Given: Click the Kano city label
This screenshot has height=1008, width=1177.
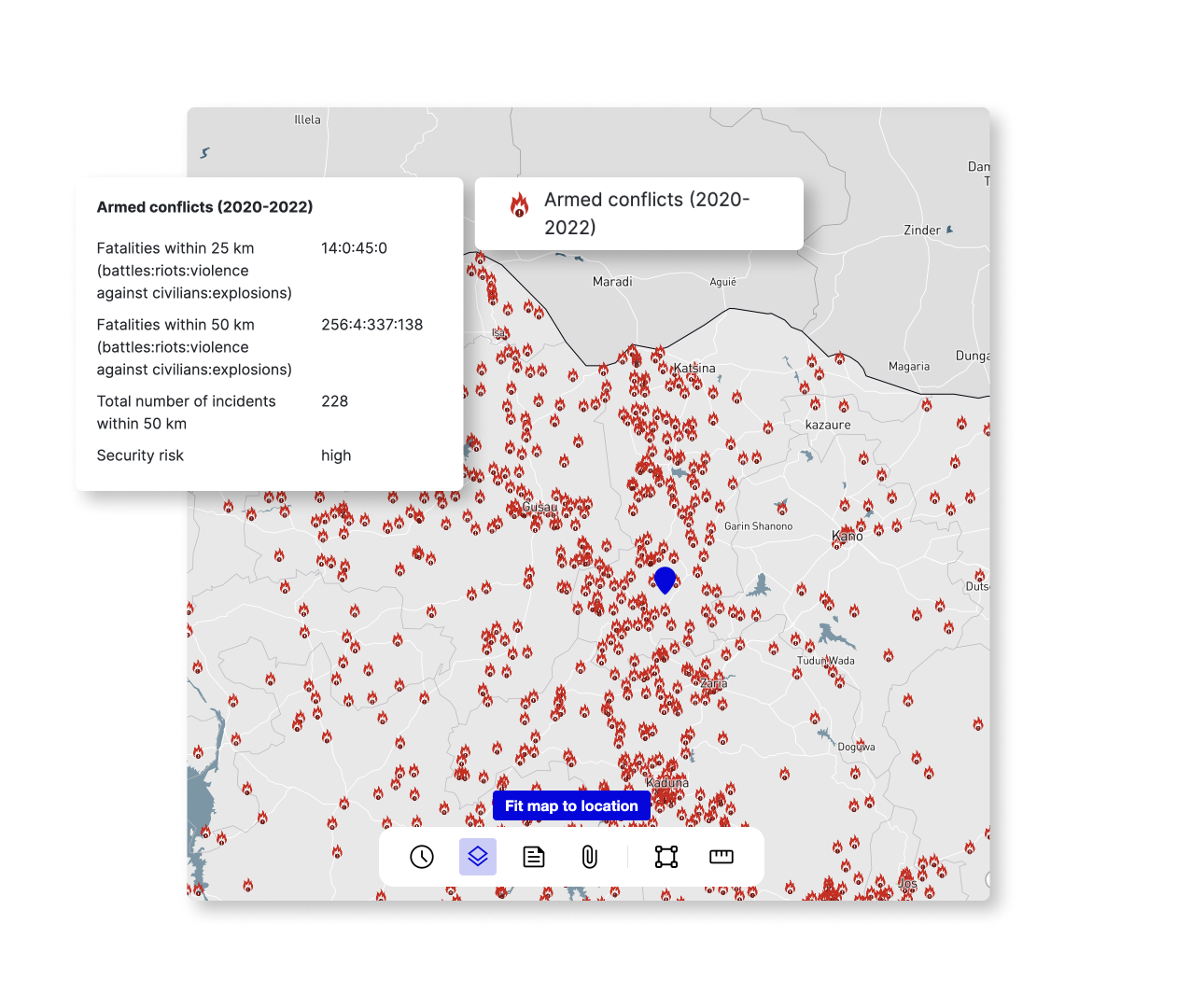Looking at the screenshot, I should 848,536.
